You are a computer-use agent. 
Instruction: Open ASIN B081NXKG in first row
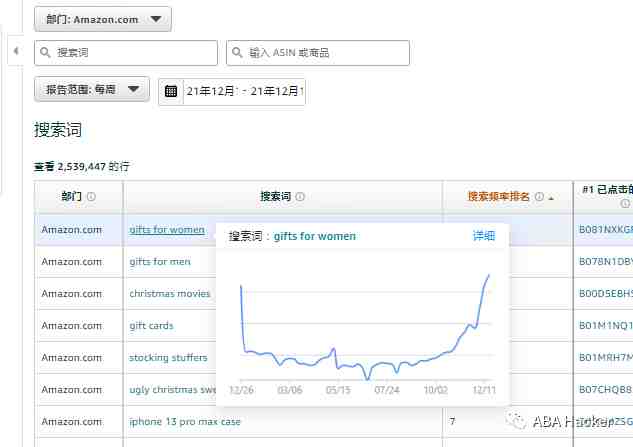(606, 230)
